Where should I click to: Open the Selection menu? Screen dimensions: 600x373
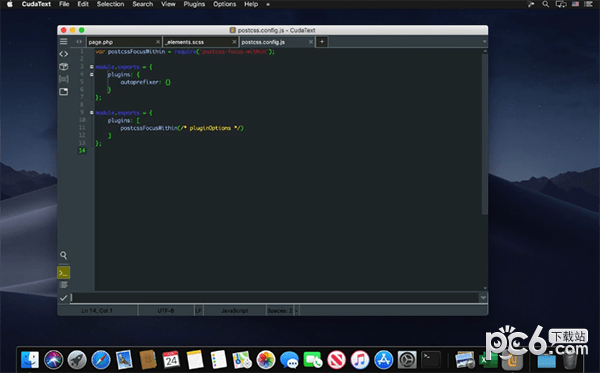pyautogui.click(x=110, y=4)
